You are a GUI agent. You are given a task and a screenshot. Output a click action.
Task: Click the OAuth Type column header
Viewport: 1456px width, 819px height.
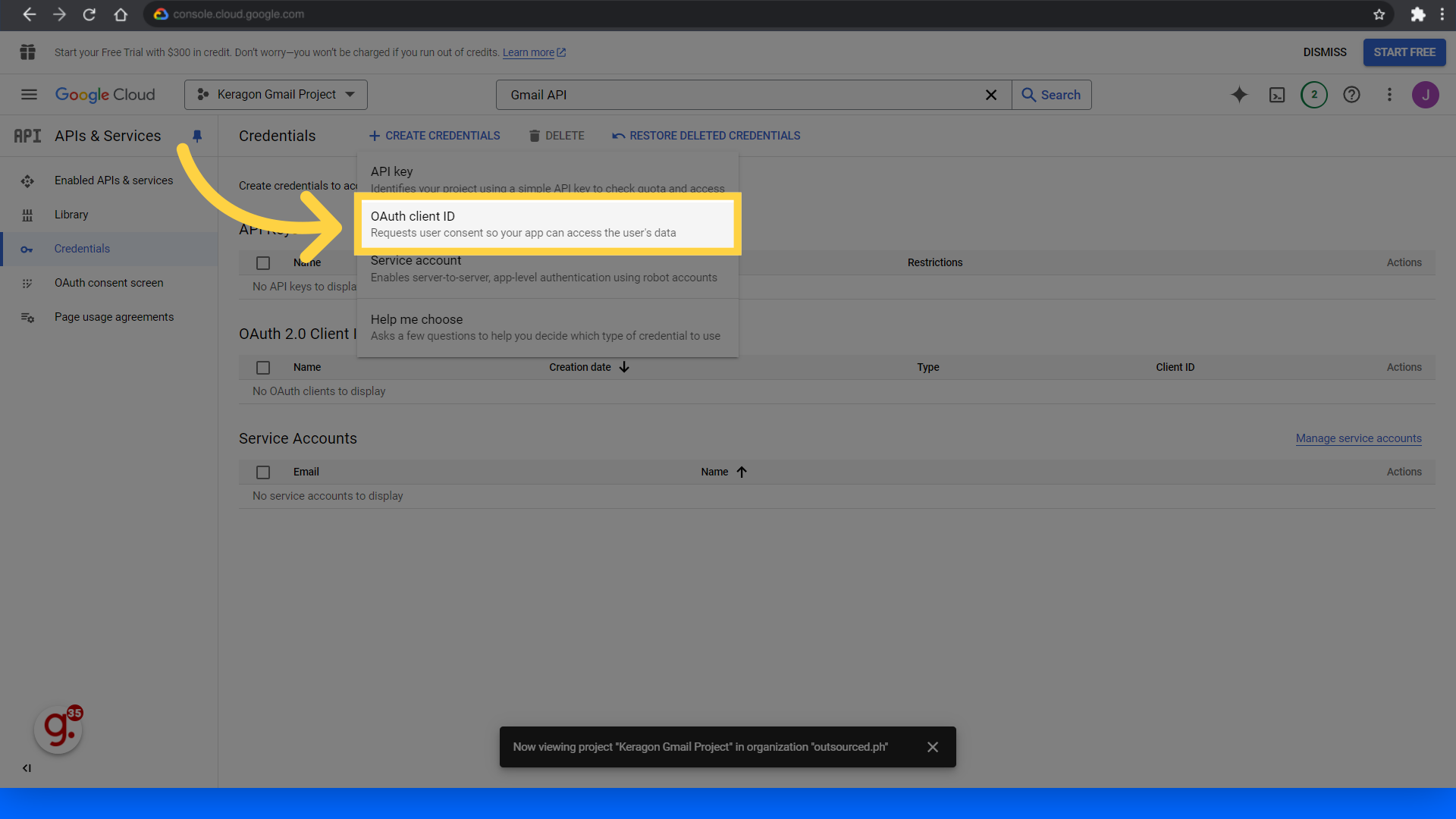pos(927,367)
